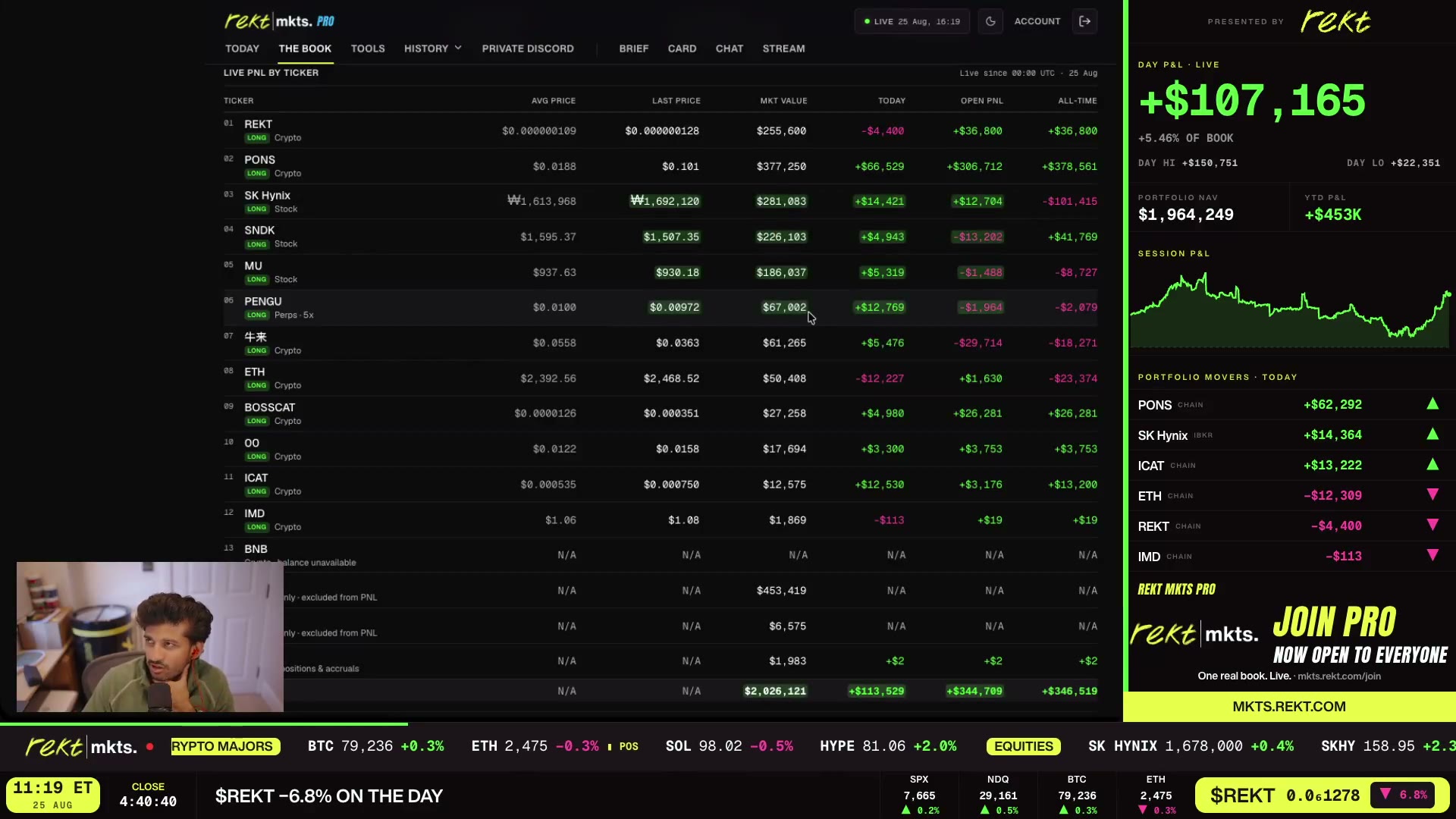Switch to the TODAY tab
1456x819 pixels.
tap(242, 49)
